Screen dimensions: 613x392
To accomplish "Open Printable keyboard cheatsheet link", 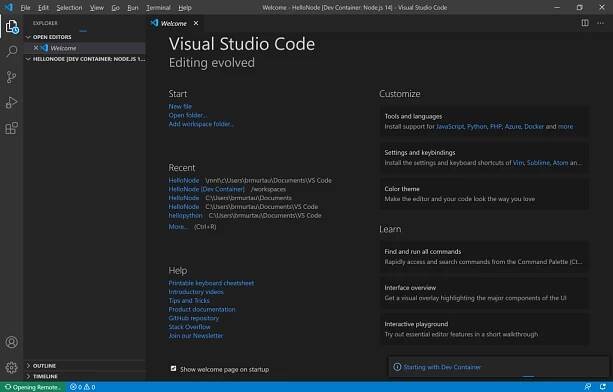I will coord(211,283).
